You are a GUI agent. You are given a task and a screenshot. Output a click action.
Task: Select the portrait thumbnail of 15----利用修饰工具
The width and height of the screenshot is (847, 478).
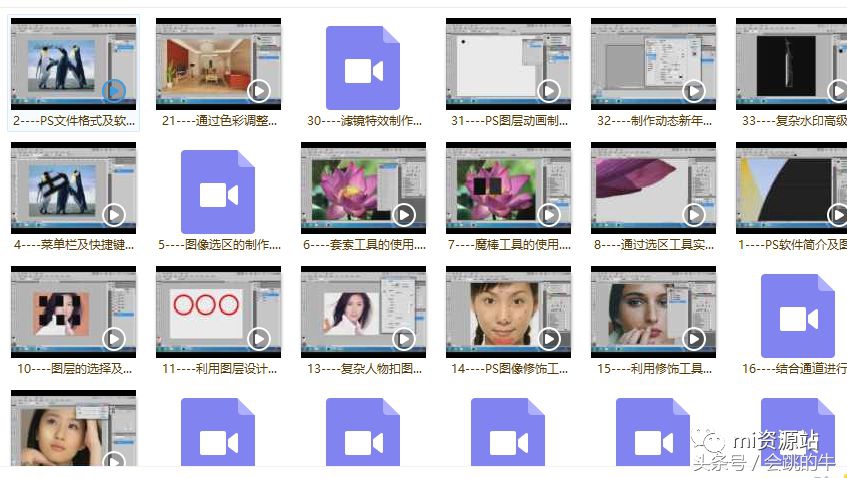(653, 312)
